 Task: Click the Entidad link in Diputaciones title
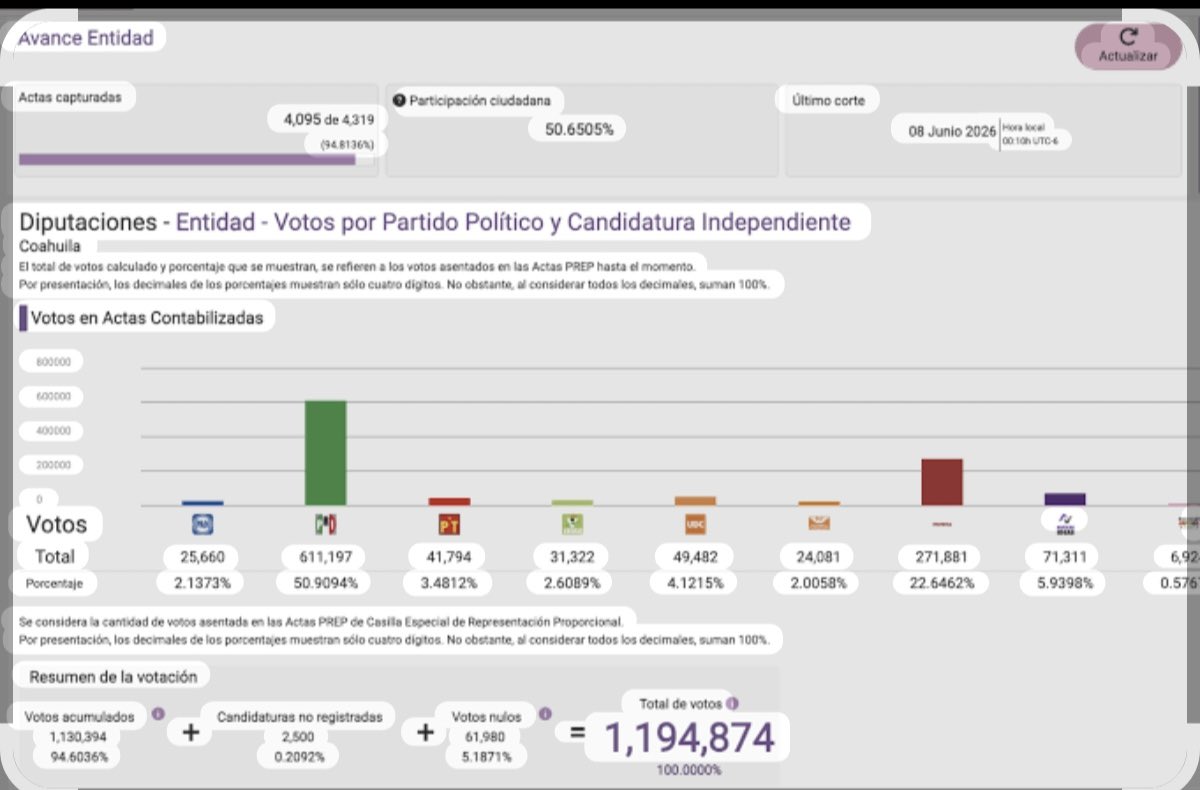point(215,221)
